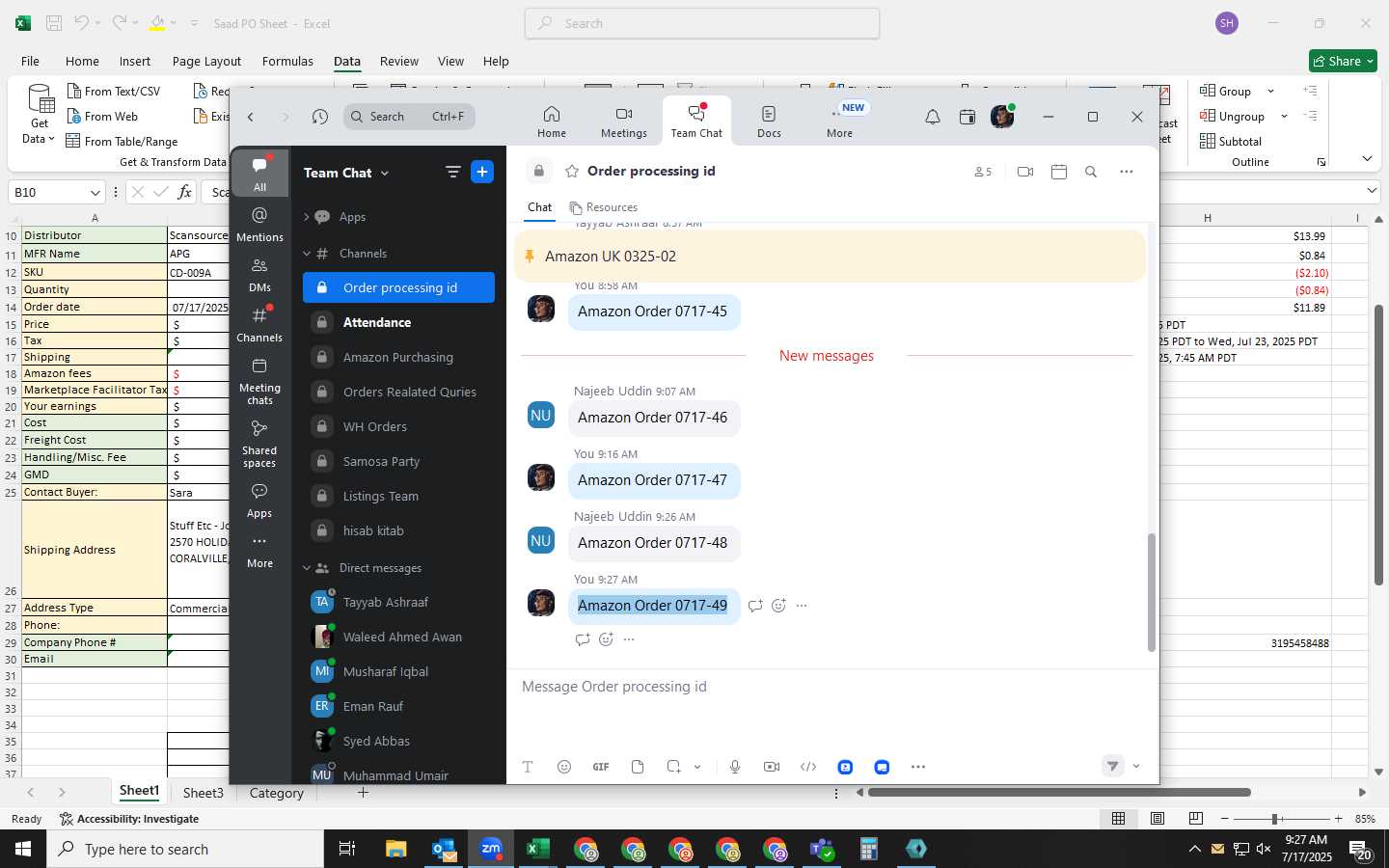Switch to the Chat tab
1389x868 pixels.
[539, 207]
